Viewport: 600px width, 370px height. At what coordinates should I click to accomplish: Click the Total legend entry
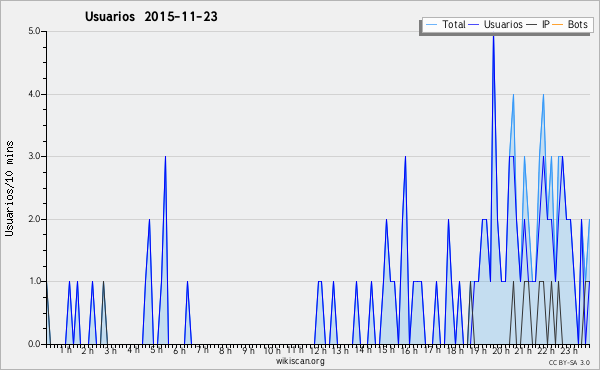[445, 24]
